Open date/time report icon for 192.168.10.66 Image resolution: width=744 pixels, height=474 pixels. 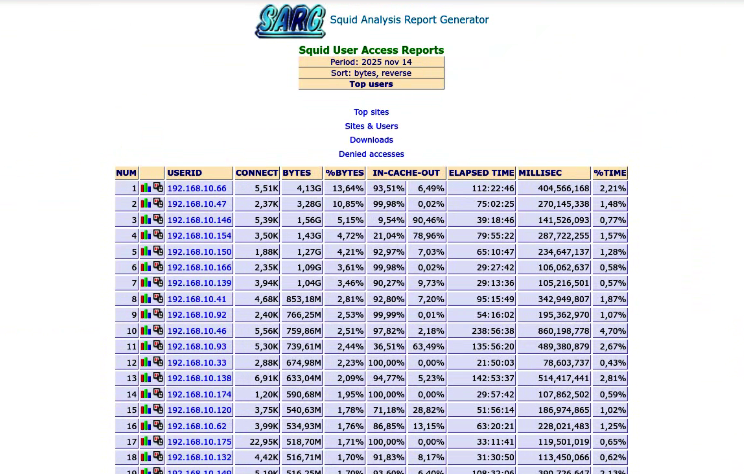pyautogui.click(x=158, y=188)
